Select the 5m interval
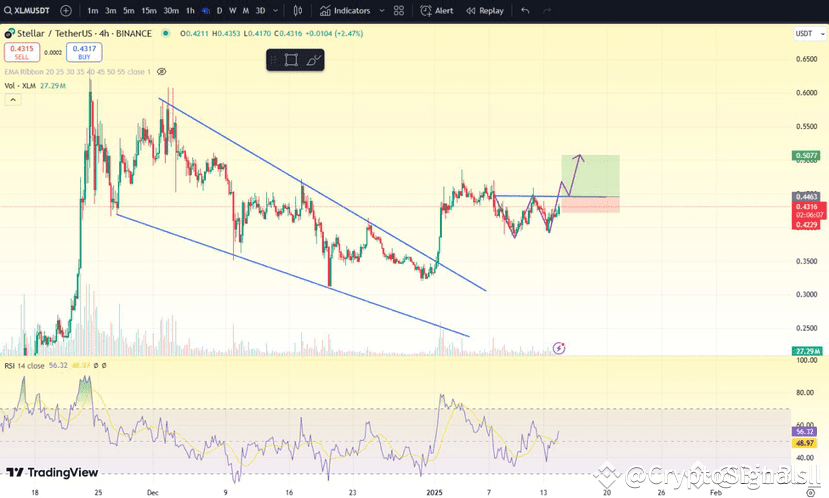This screenshot has width=829, height=498. coord(128,11)
